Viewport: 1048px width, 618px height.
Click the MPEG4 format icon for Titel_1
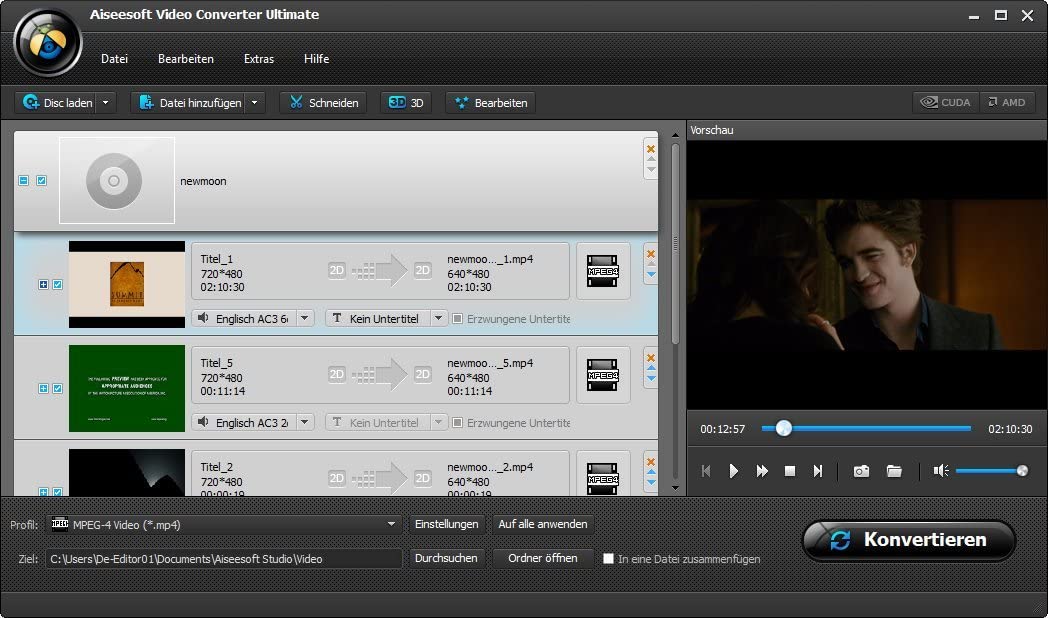(x=603, y=271)
